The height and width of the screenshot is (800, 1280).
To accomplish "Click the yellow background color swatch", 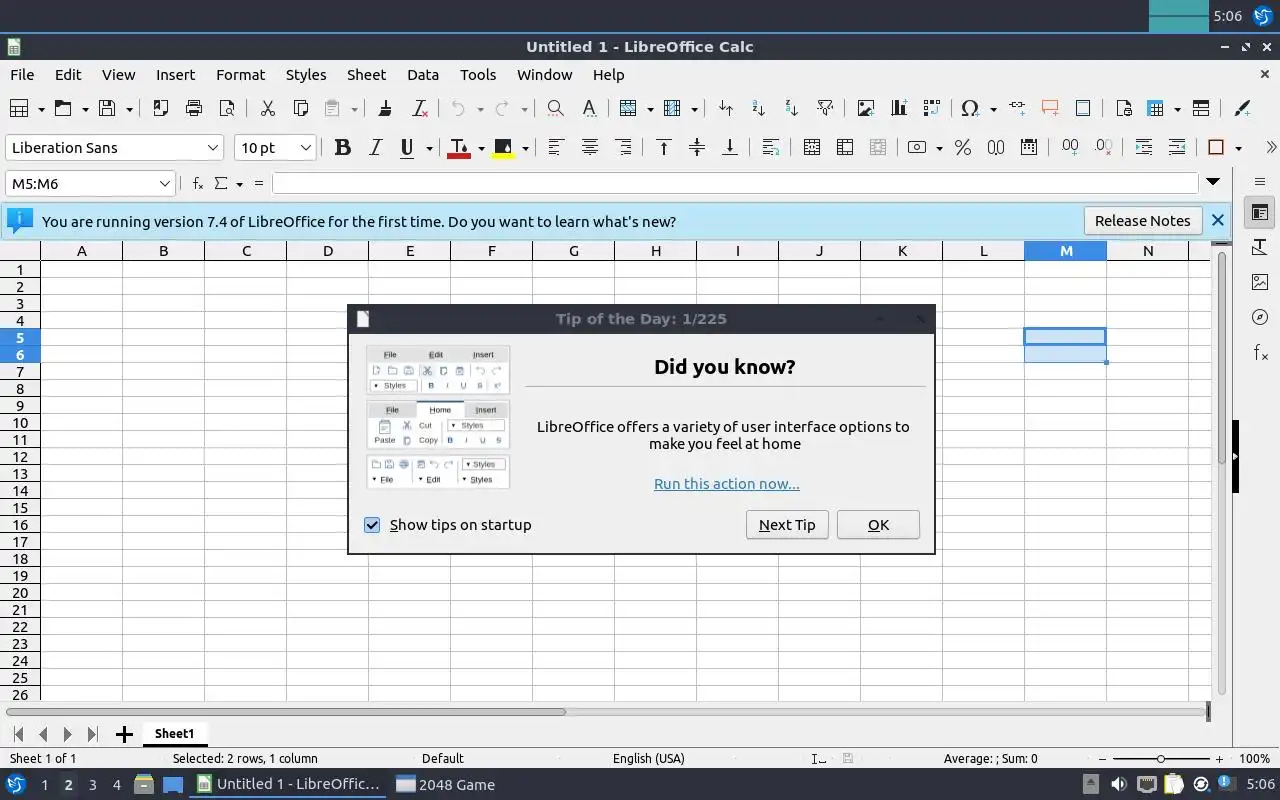I will 503,148.
